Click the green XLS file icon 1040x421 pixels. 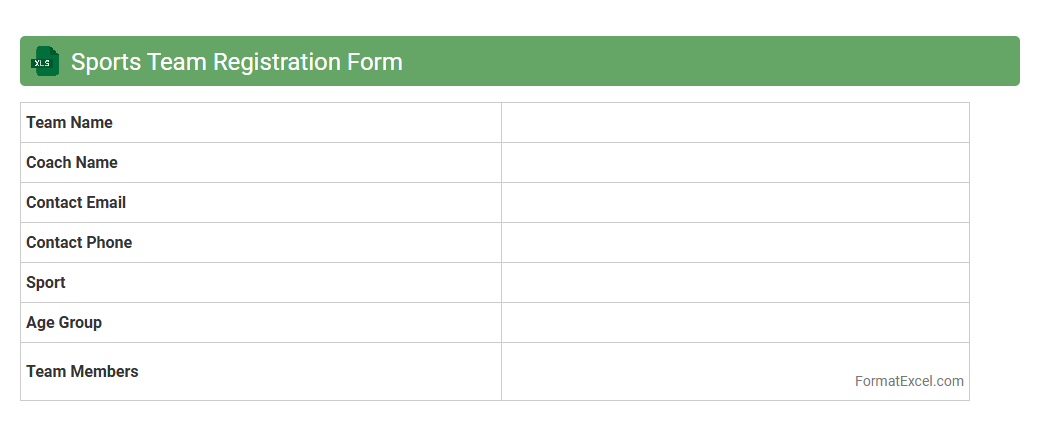click(45, 61)
